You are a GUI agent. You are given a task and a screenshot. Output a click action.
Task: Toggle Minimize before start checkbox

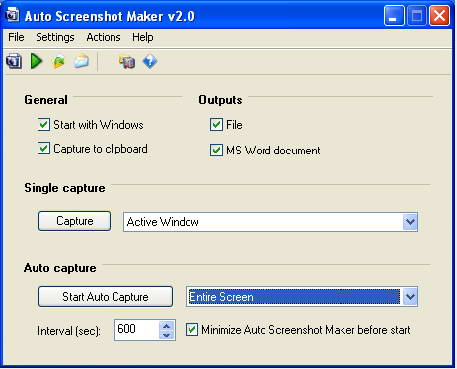[x=192, y=330]
